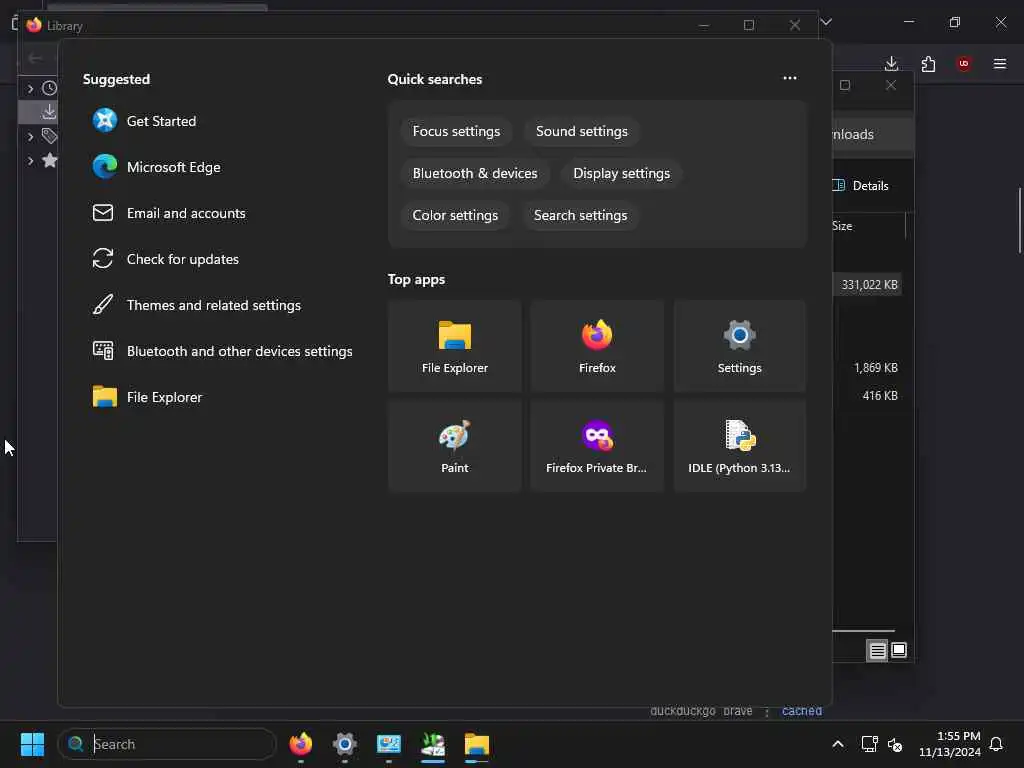
Task: Expand the History item in Library window
Action: 30,88
